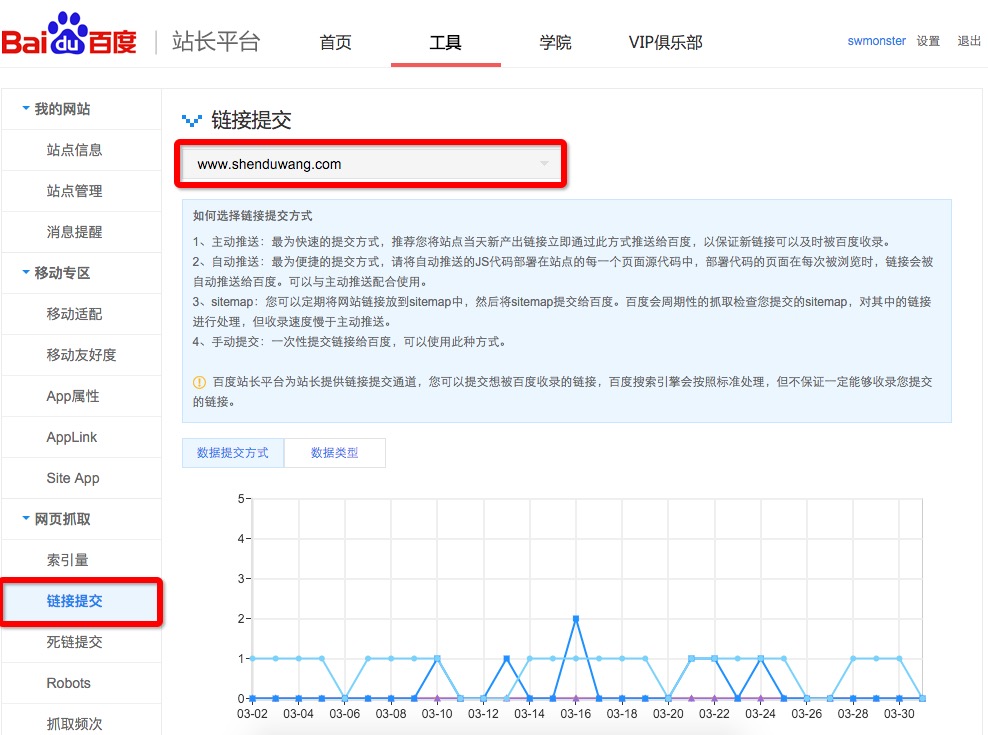Click the swmonster username link
Image resolution: width=988 pixels, height=735 pixels.
point(876,41)
